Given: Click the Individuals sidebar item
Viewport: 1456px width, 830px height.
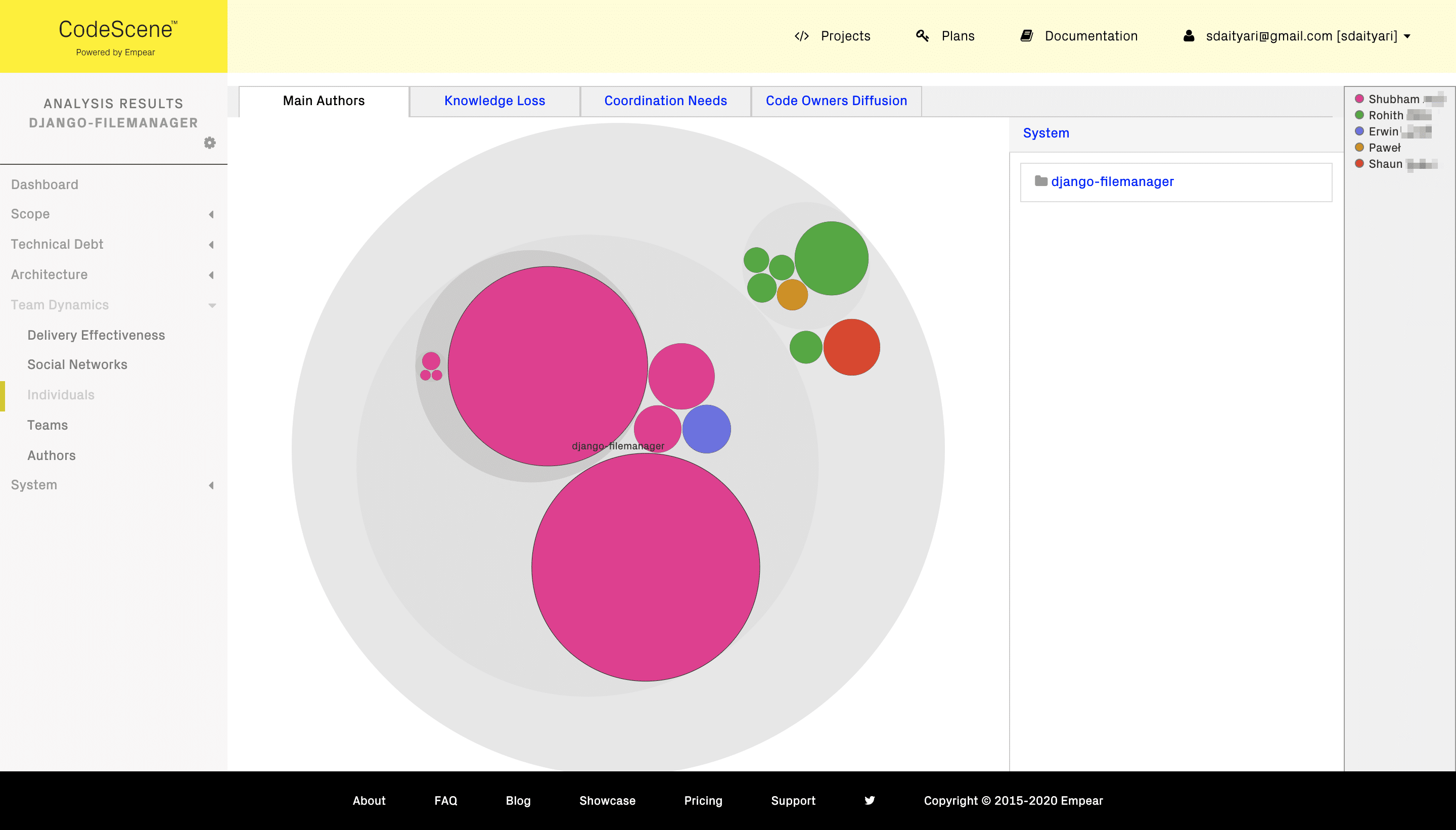Looking at the screenshot, I should point(61,394).
